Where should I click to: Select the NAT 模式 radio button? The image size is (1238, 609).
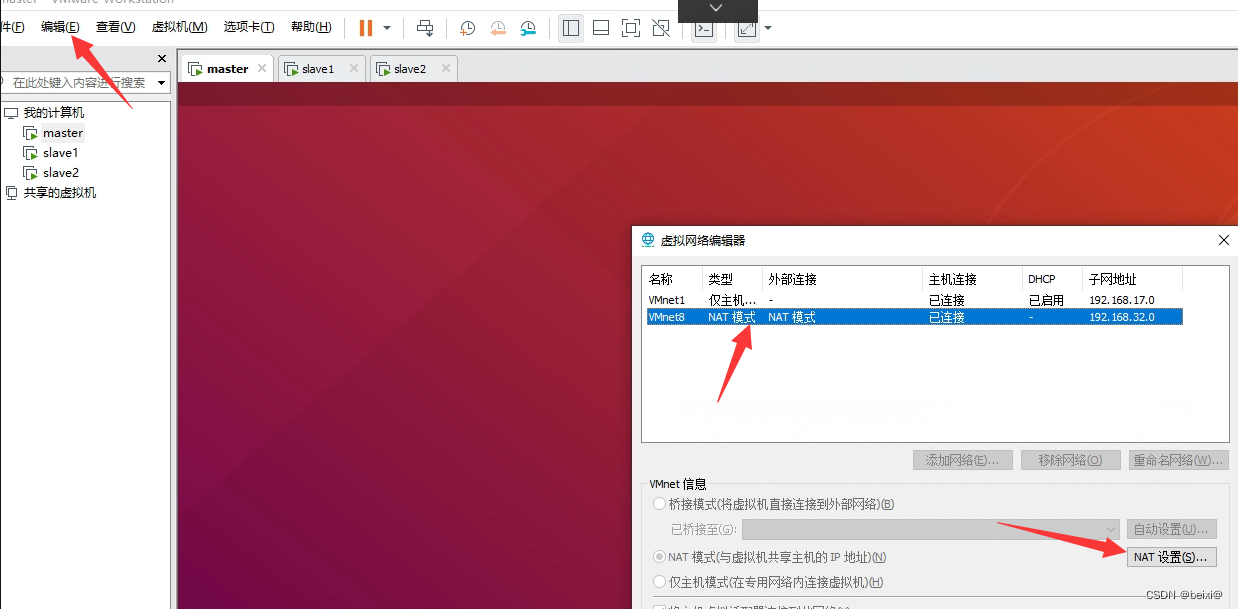click(x=659, y=557)
